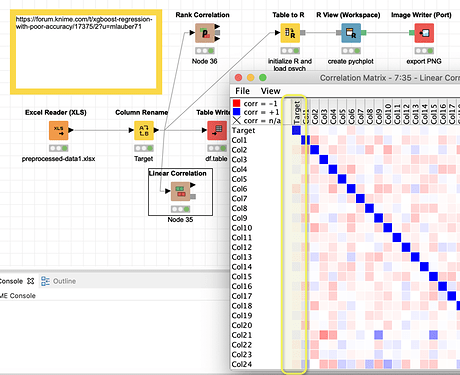Click the blue corr = +1 legend swatch
The width and height of the screenshot is (460, 375).
coord(236,112)
